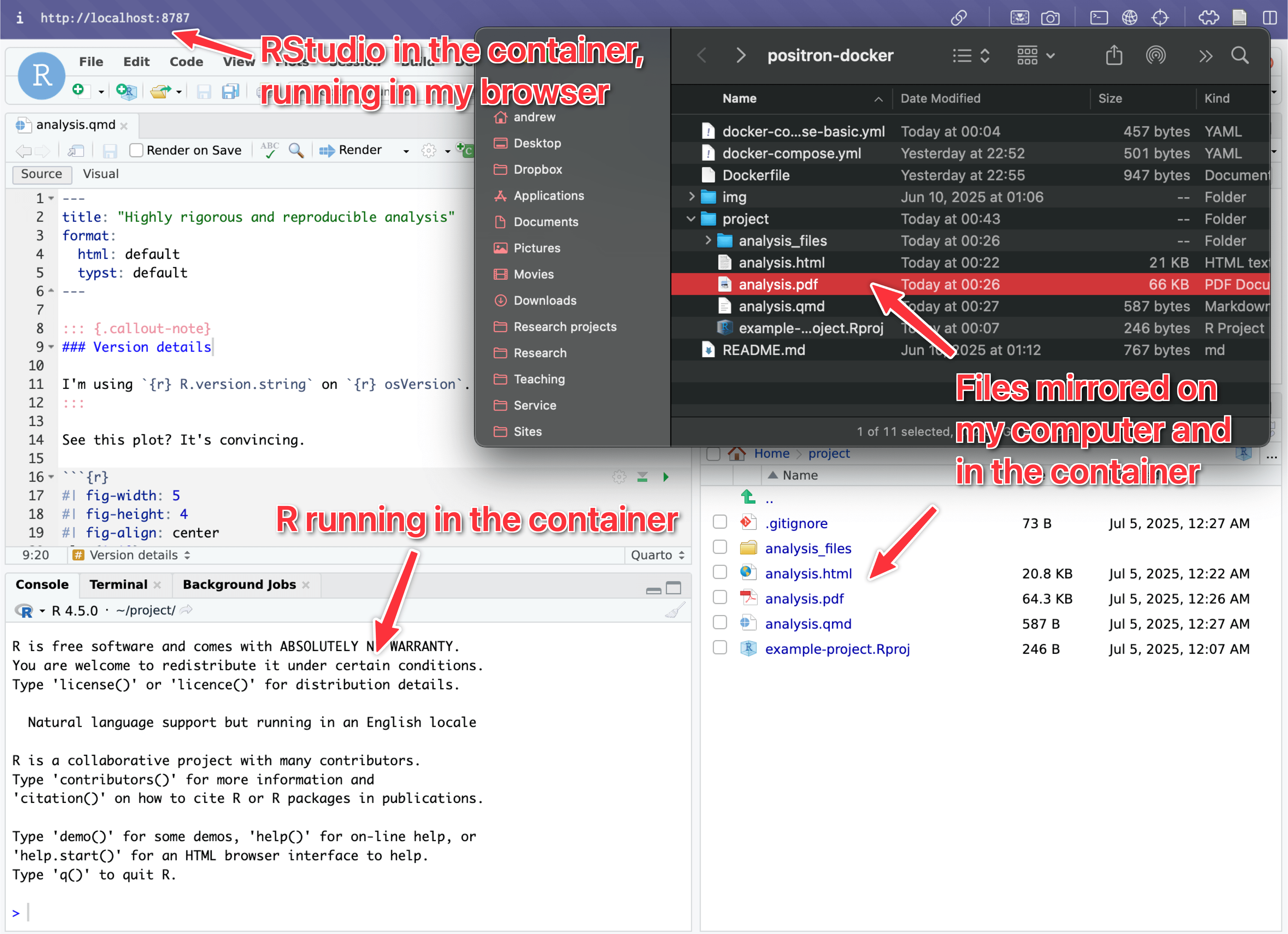Toggle select-all checkbox in Files pane
The height and width of the screenshot is (934, 1288).
point(713,453)
